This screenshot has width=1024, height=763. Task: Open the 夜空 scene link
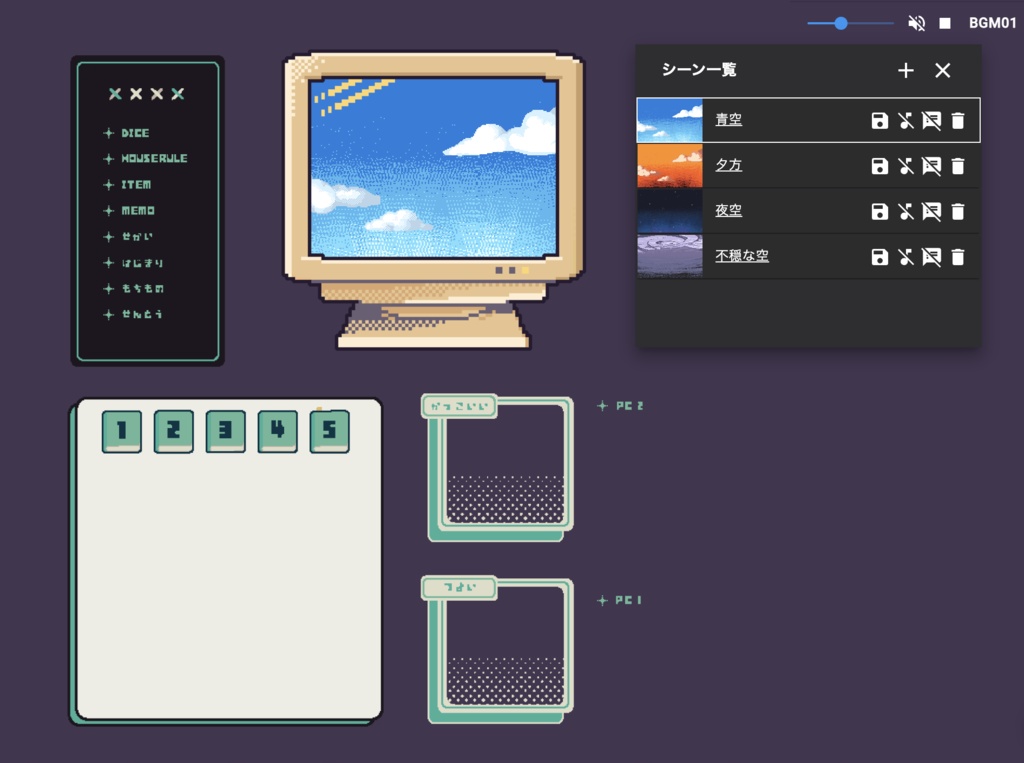point(728,210)
